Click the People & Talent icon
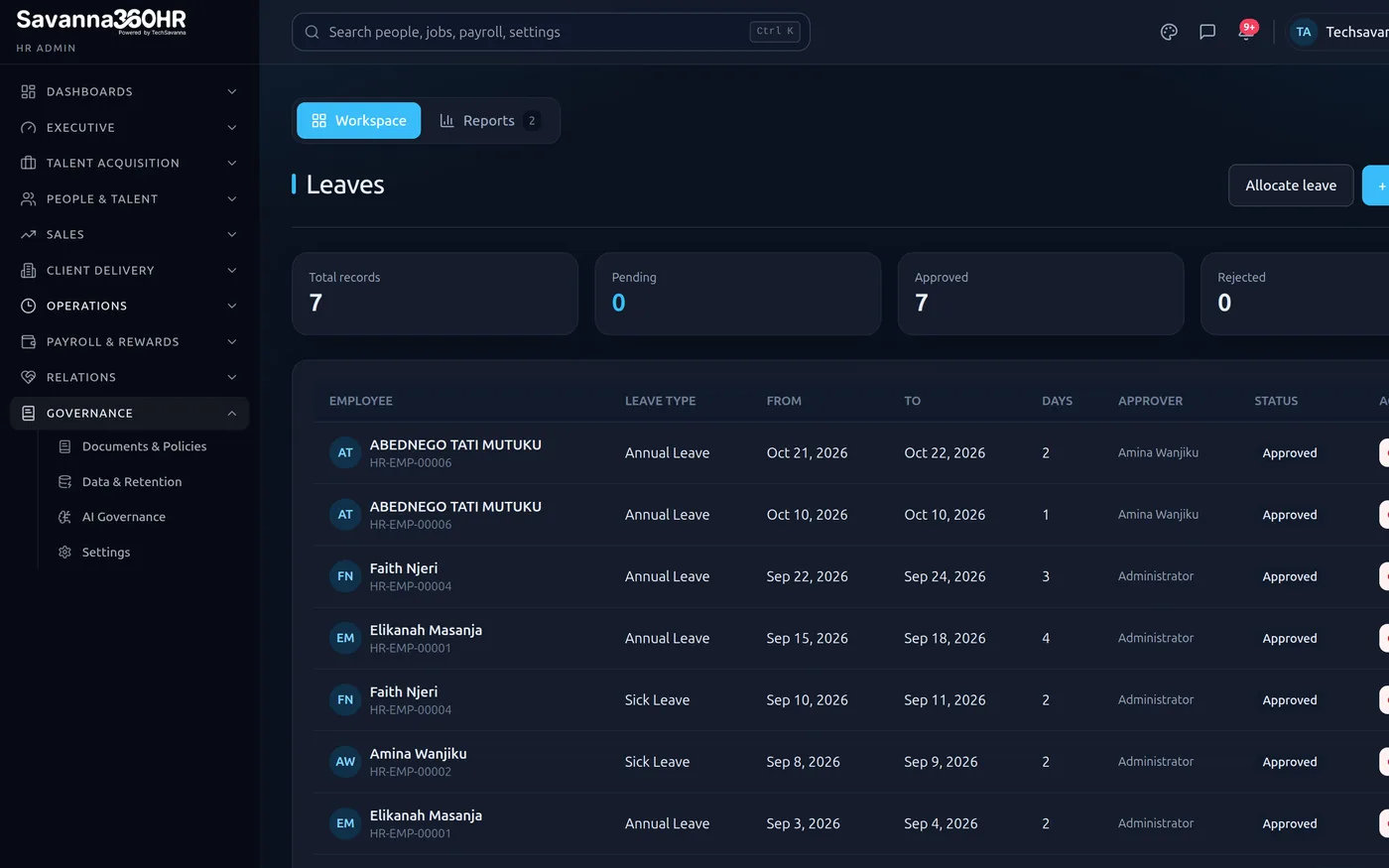 [28, 198]
